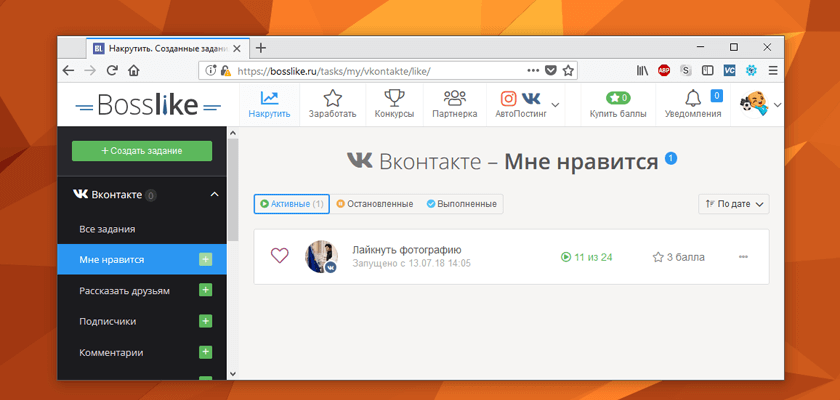The width and height of the screenshot is (840, 400).
Task: Open a new browser tab with plus
Action: click(x=260, y=48)
